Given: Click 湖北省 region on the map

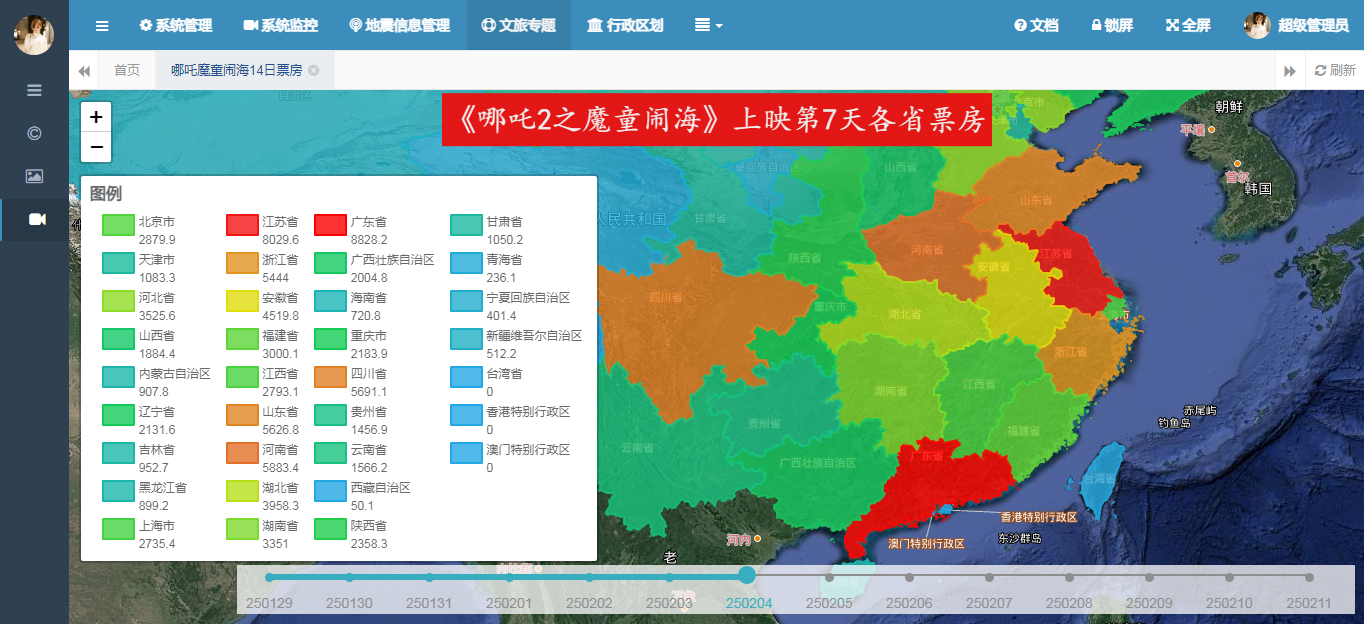Looking at the screenshot, I should click(x=905, y=314).
